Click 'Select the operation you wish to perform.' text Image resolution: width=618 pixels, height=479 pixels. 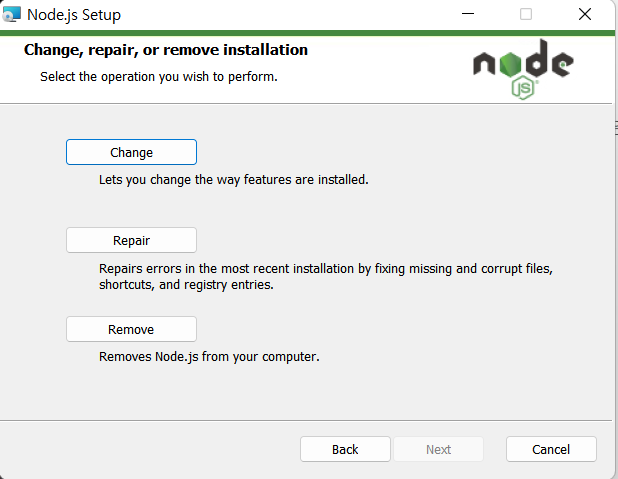(159, 76)
